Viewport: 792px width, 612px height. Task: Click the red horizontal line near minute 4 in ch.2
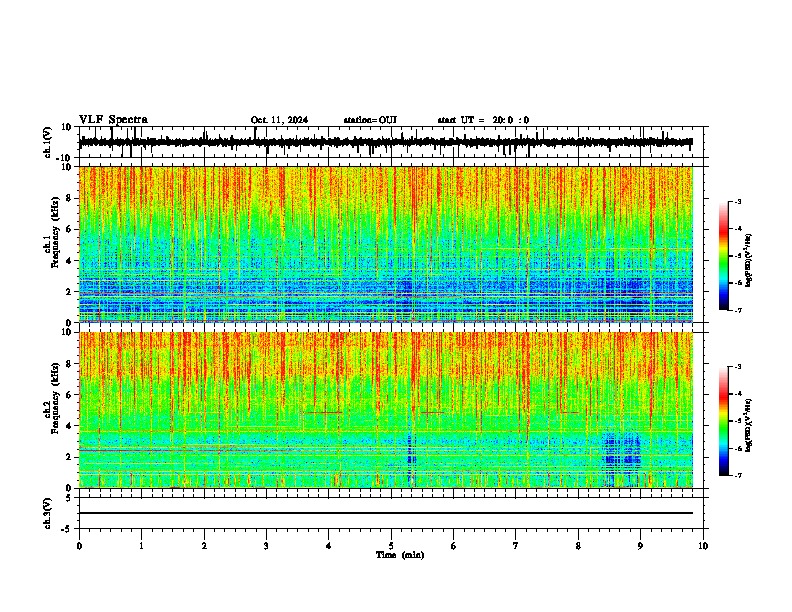324,413
